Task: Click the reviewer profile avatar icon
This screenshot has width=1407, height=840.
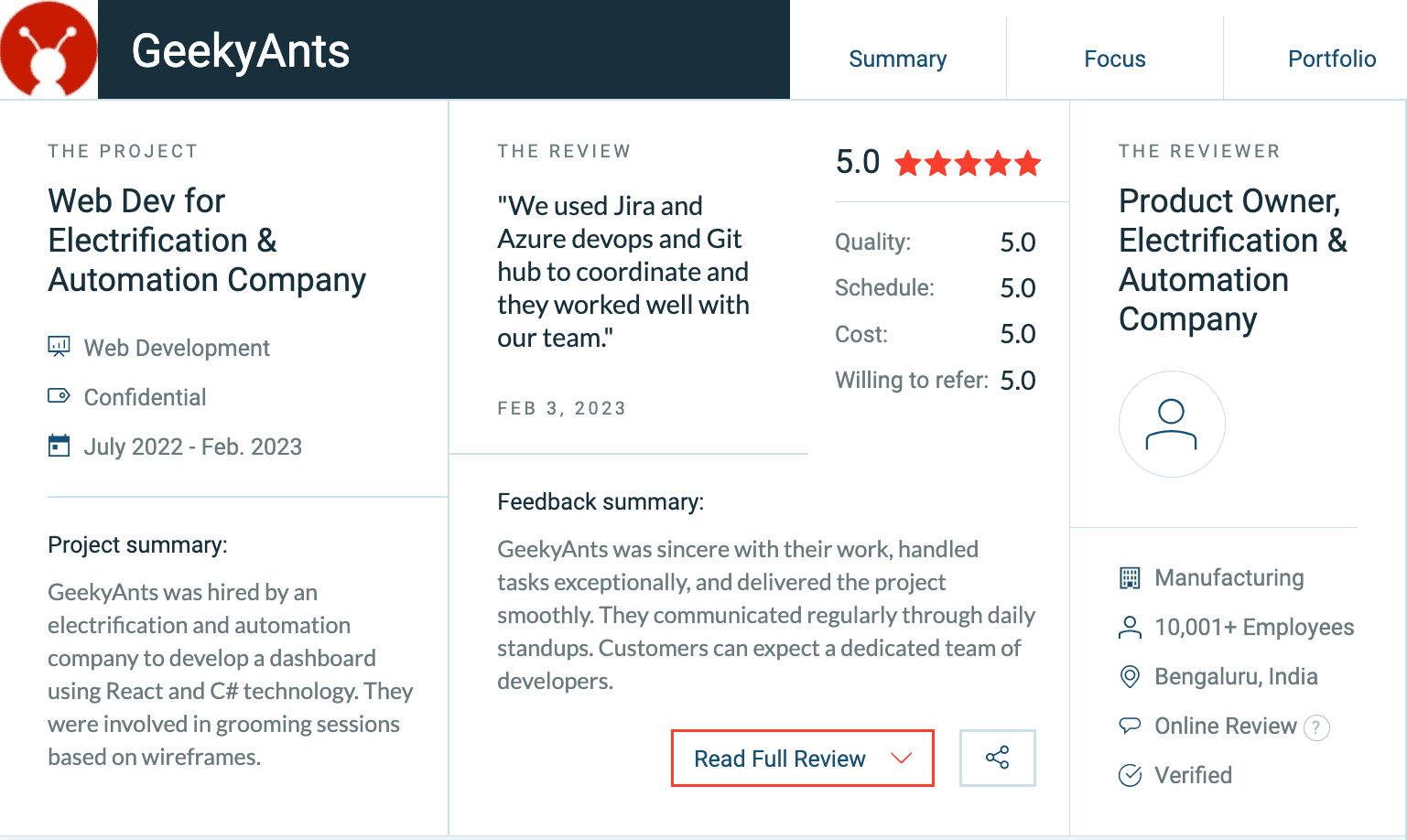Action: point(1171,424)
